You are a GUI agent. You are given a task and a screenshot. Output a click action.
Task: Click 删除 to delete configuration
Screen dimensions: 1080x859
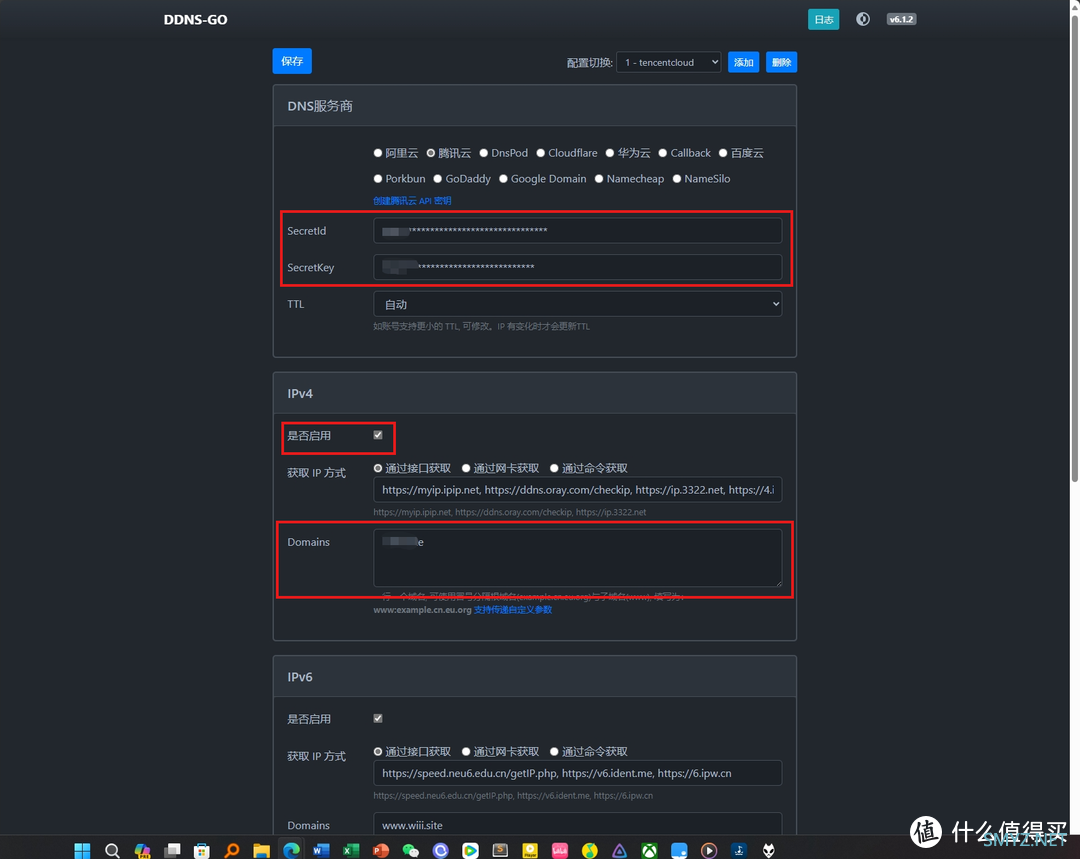click(781, 62)
